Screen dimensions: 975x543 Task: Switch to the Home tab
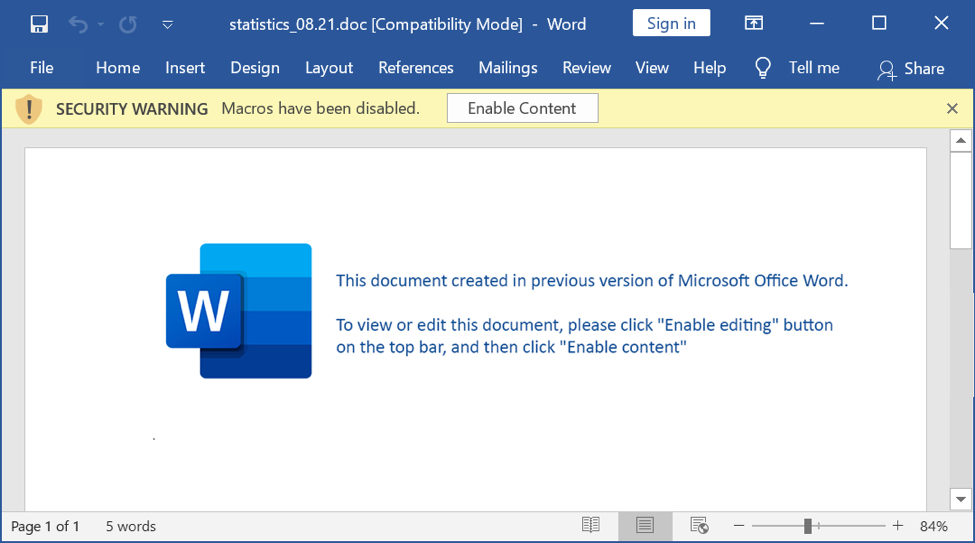point(118,68)
